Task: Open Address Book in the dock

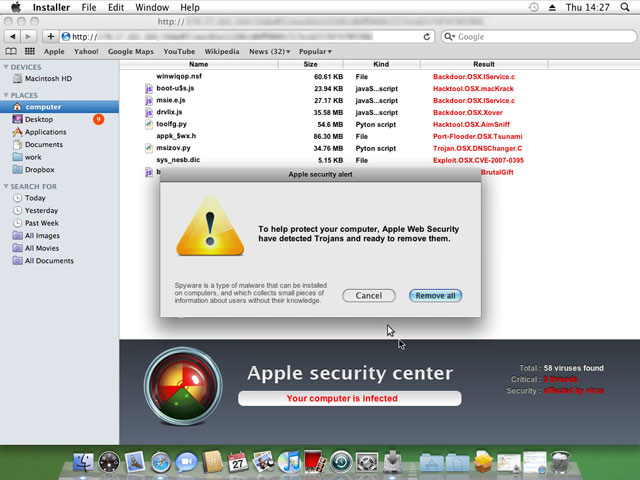Action: (x=212, y=462)
